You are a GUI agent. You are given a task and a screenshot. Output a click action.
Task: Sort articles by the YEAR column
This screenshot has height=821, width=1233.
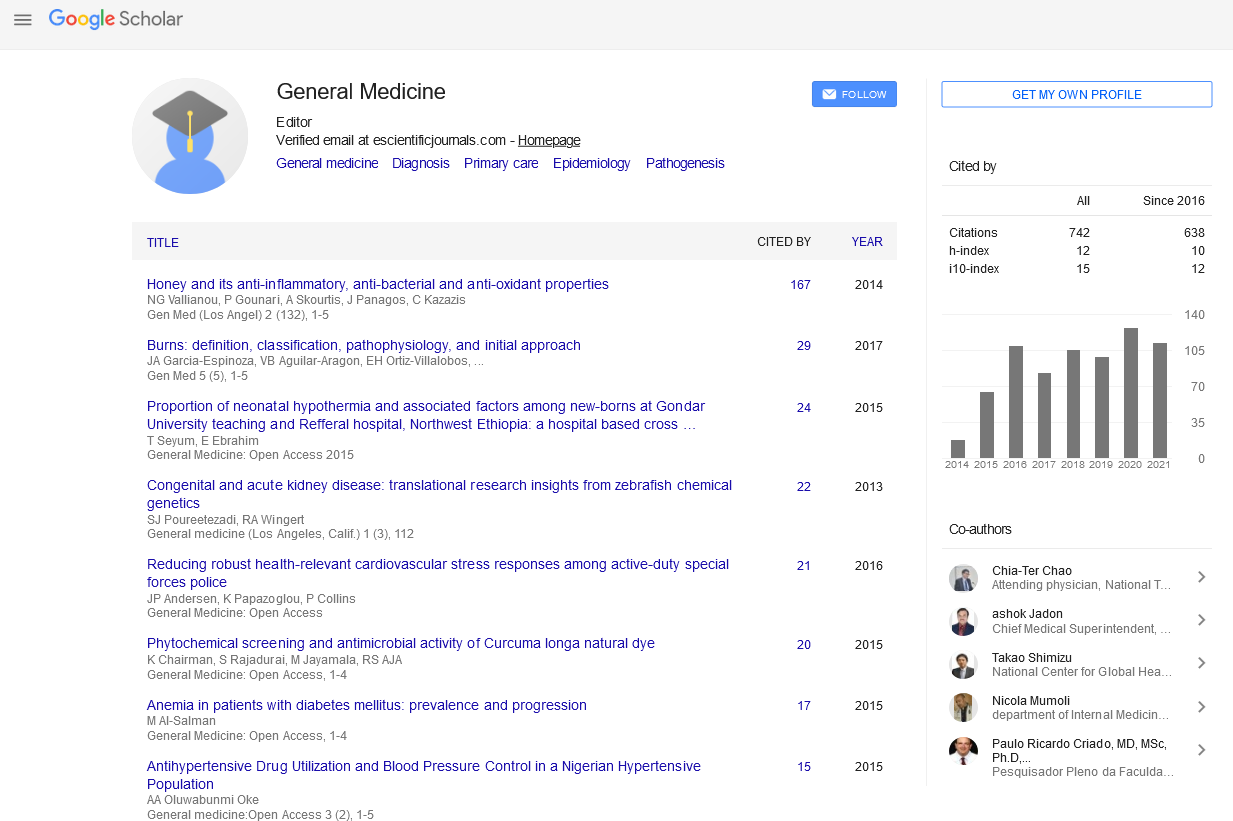(866, 242)
